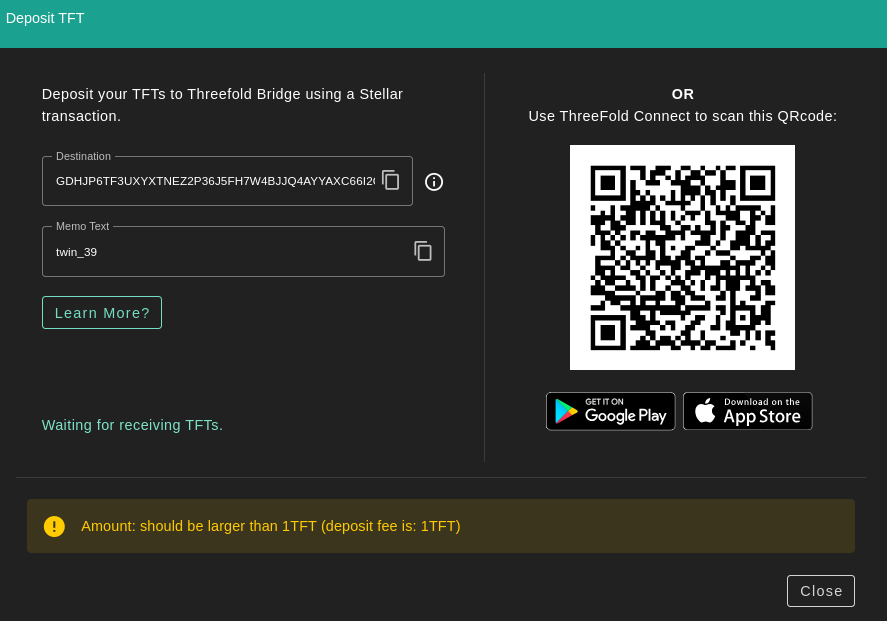The height and width of the screenshot is (621, 887).
Task: Click the deposit fee amount warning text
Action: coord(271,526)
